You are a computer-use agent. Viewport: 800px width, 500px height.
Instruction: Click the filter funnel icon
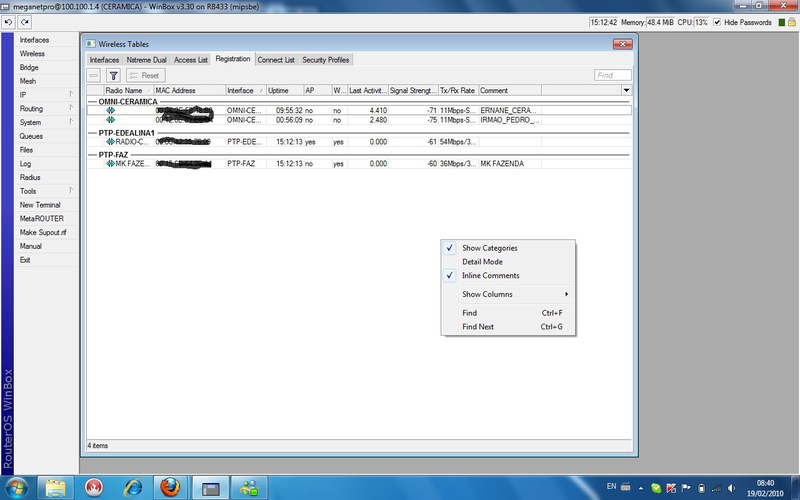(113, 76)
